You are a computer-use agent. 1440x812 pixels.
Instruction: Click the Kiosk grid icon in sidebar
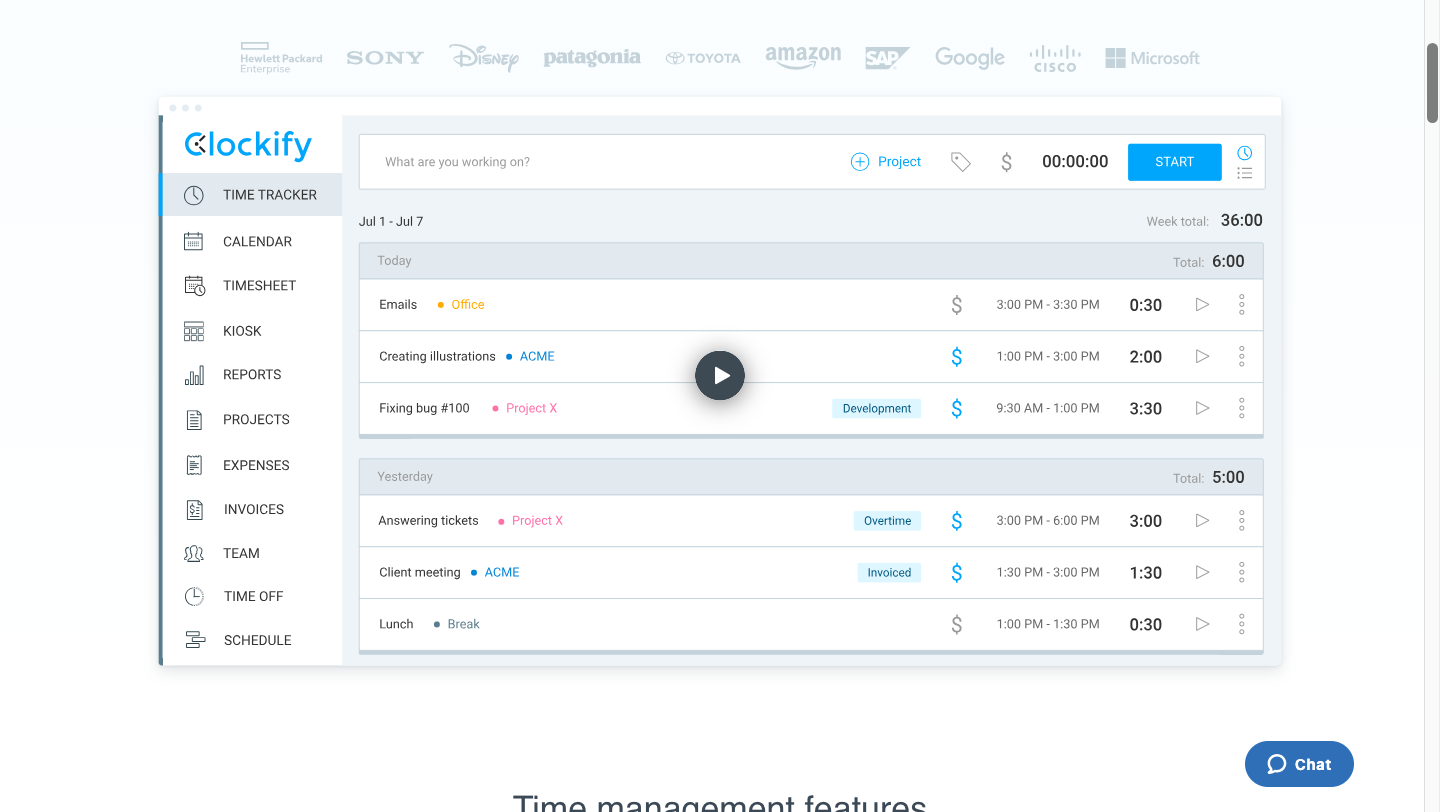194,331
